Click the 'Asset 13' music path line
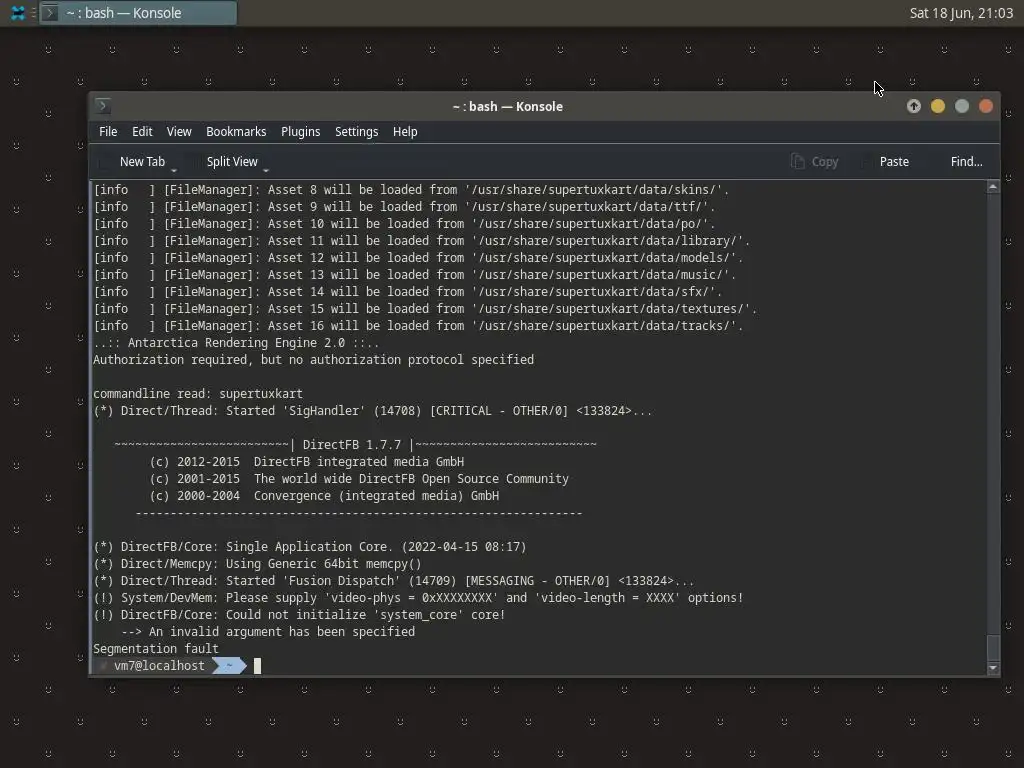 [415, 275]
